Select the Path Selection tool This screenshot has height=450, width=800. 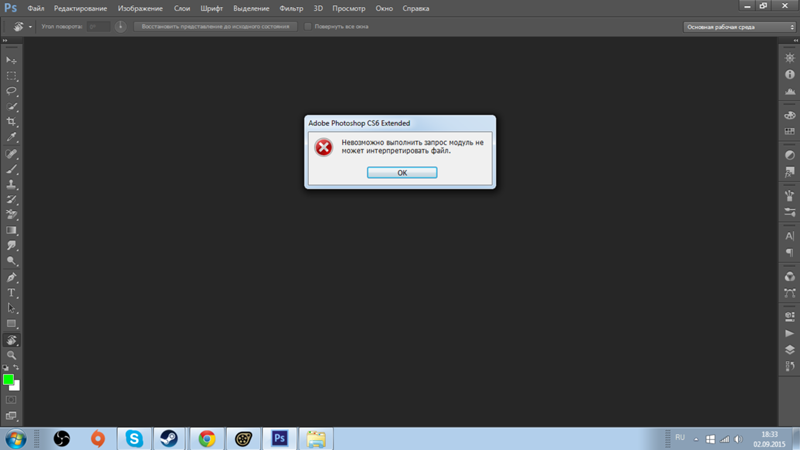pos(11,308)
